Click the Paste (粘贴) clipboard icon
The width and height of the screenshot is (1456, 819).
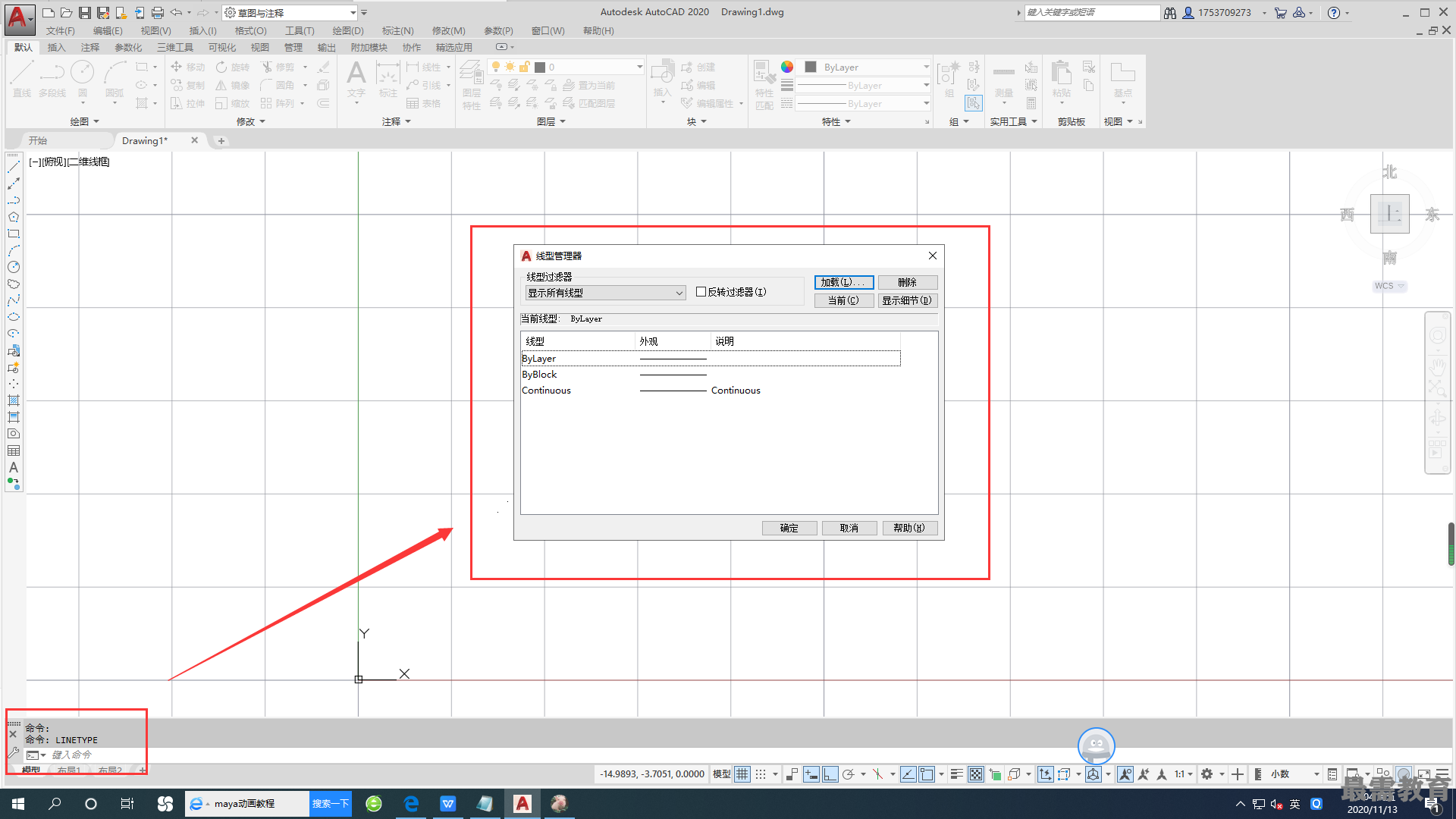(1062, 80)
